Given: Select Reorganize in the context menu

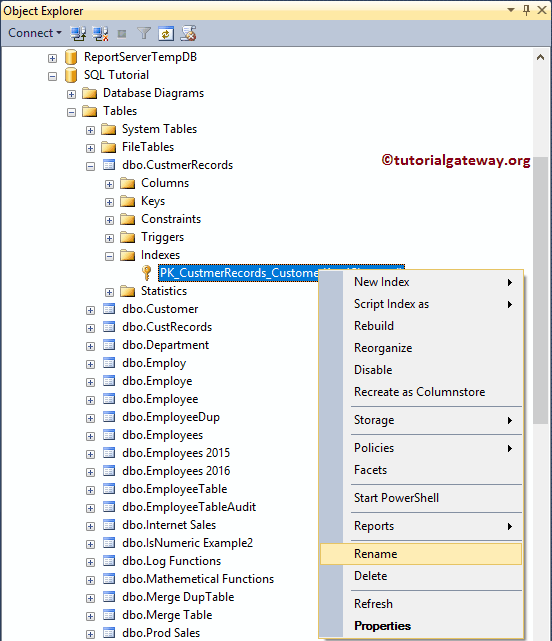Looking at the screenshot, I should (421, 348).
